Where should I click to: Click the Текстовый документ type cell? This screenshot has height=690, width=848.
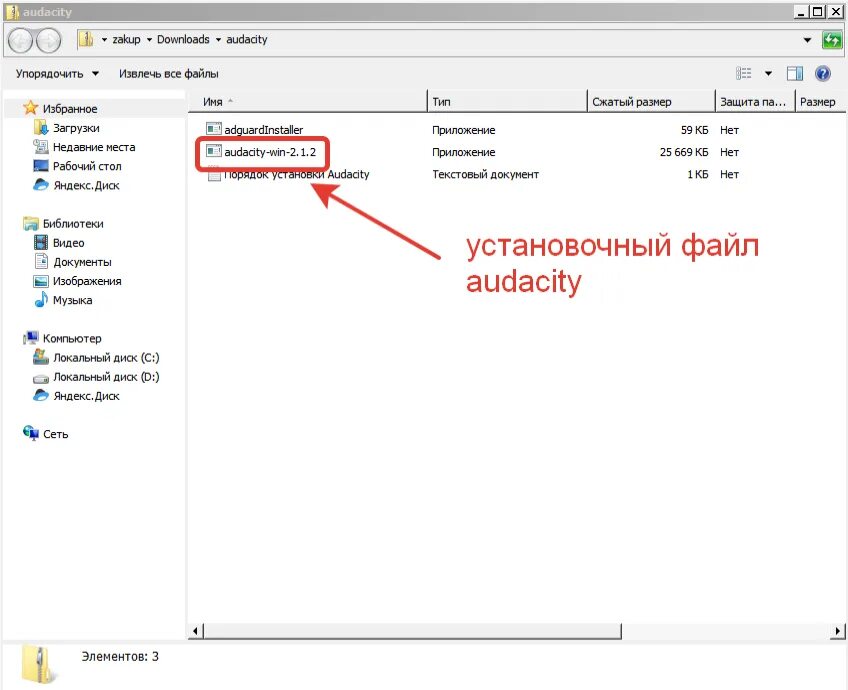[x=485, y=174]
